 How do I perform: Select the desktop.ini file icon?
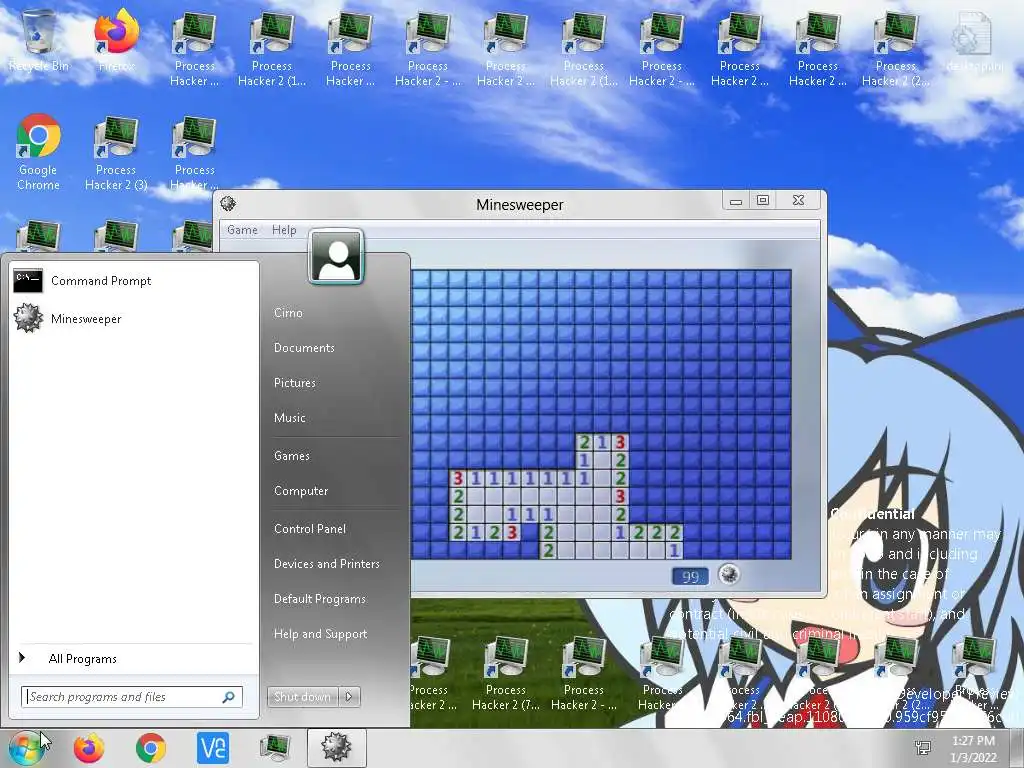(x=973, y=40)
